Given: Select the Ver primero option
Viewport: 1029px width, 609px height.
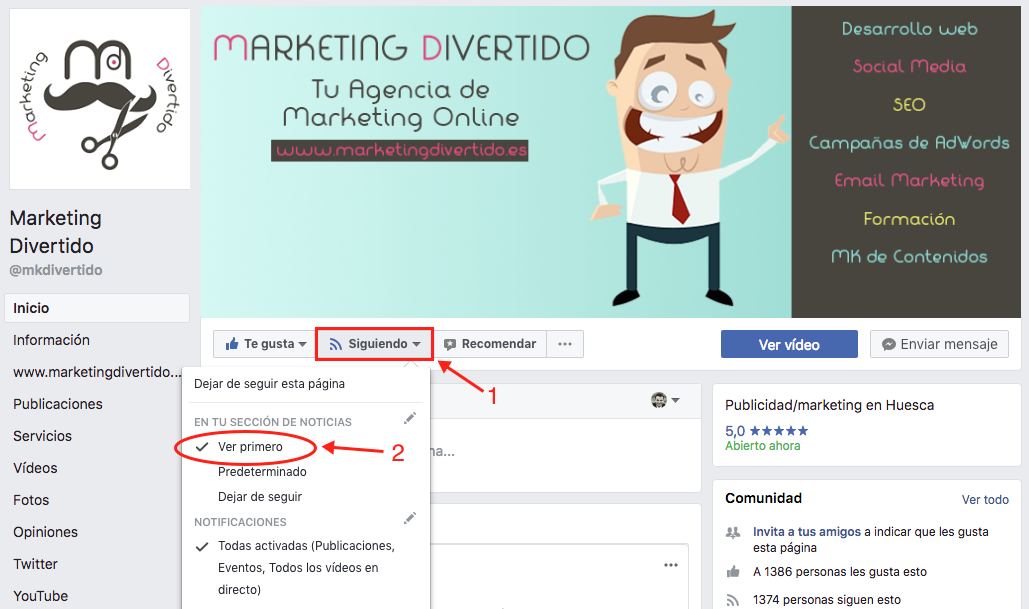Looking at the screenshot, I should (x=250, y=447).
